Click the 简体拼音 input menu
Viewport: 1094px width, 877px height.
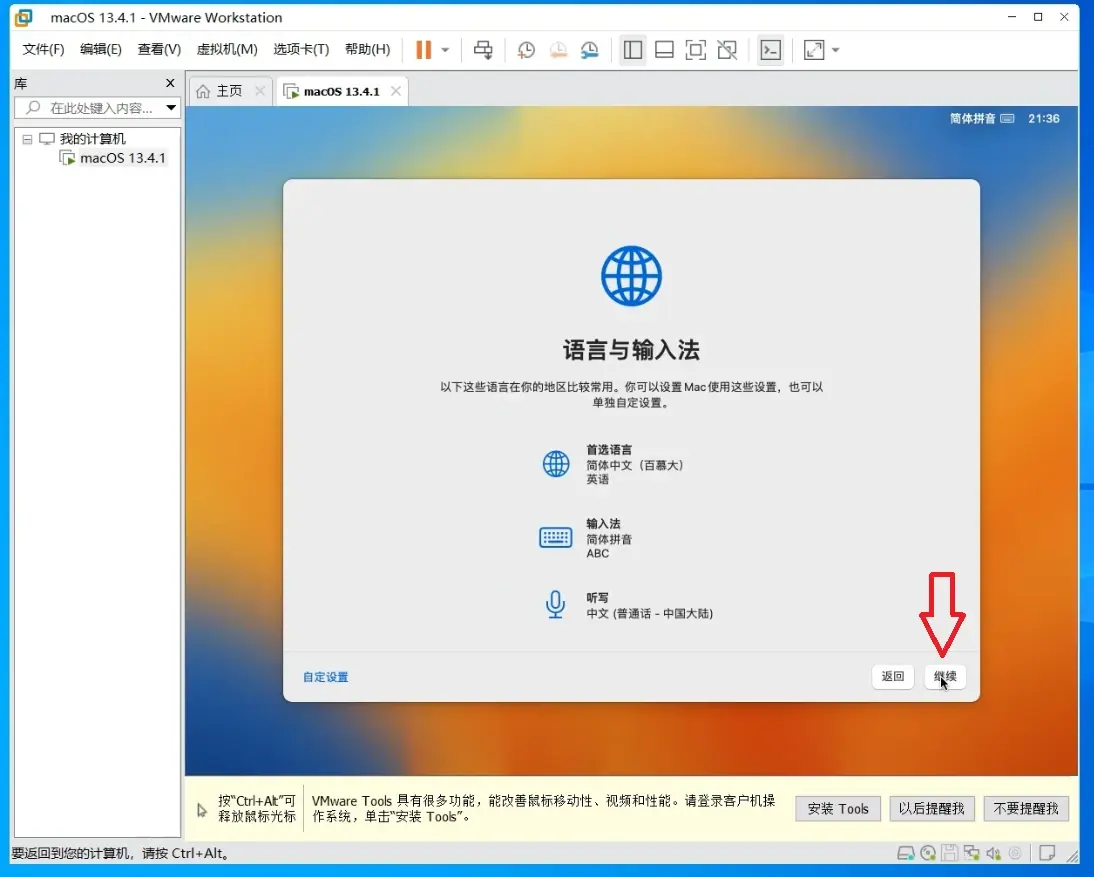point(982,119)
